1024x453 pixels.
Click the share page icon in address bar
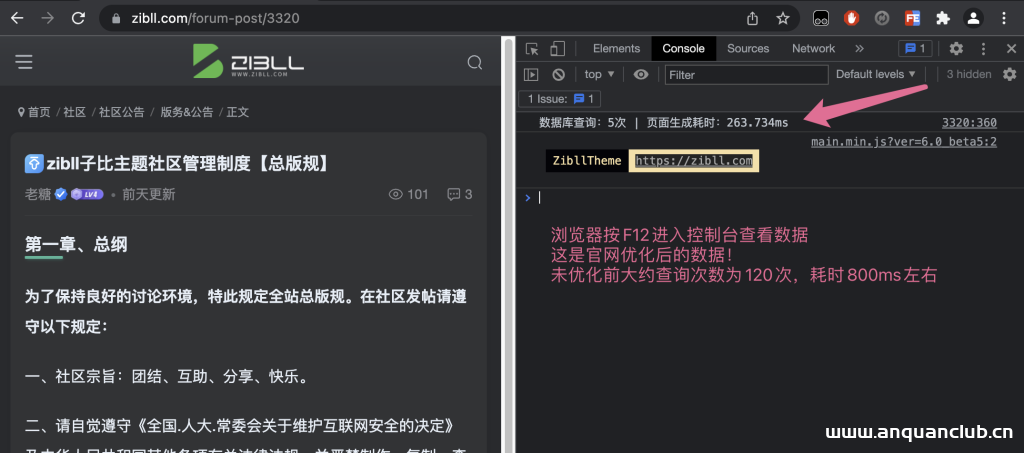[x=752, y=18]
